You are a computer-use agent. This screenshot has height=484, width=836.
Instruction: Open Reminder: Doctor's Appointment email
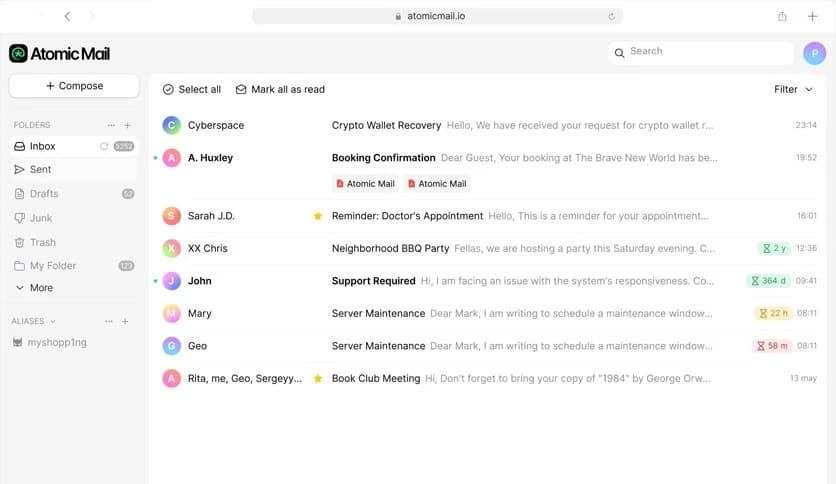[488, 216]
